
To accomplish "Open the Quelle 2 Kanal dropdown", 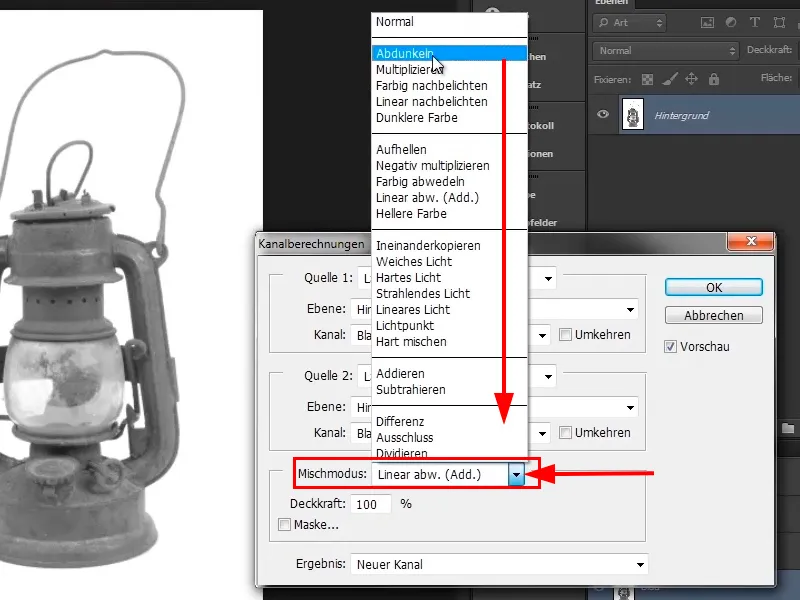I will 542,433.
